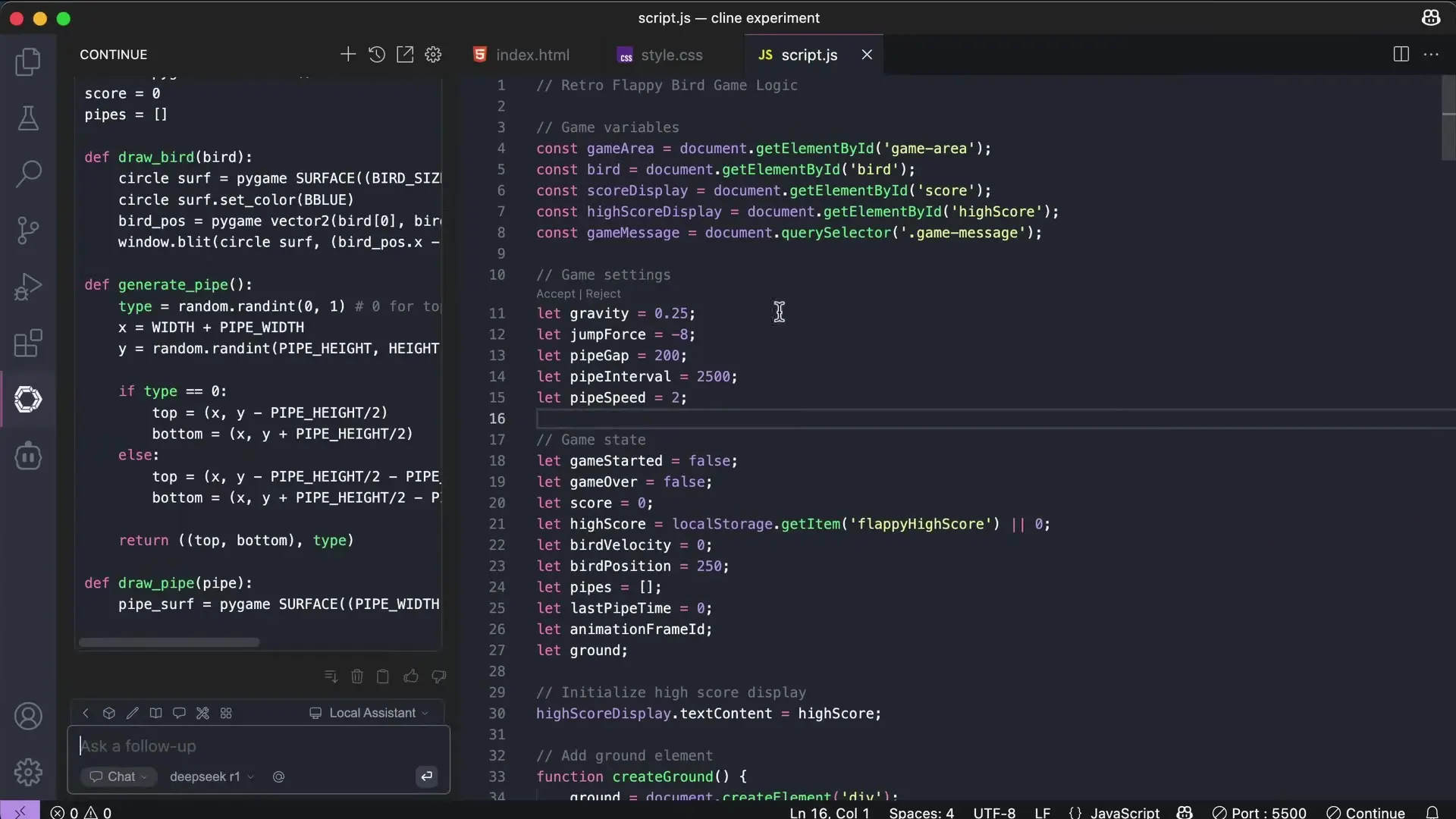The width and height of the screenshot is (1456, 819).
Task: Select the Continue extension icon in activity bar
Action: (x=28, y=399)
